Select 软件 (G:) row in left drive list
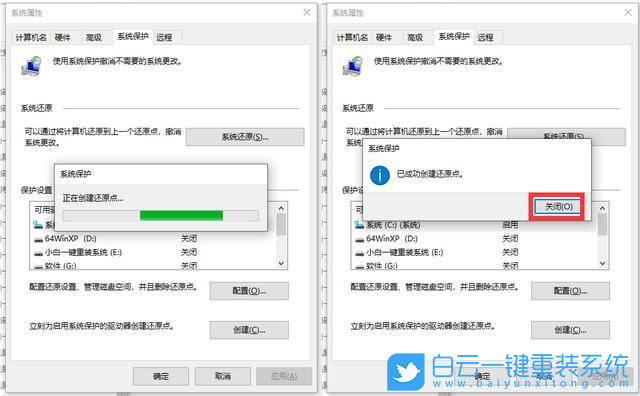 154,265
